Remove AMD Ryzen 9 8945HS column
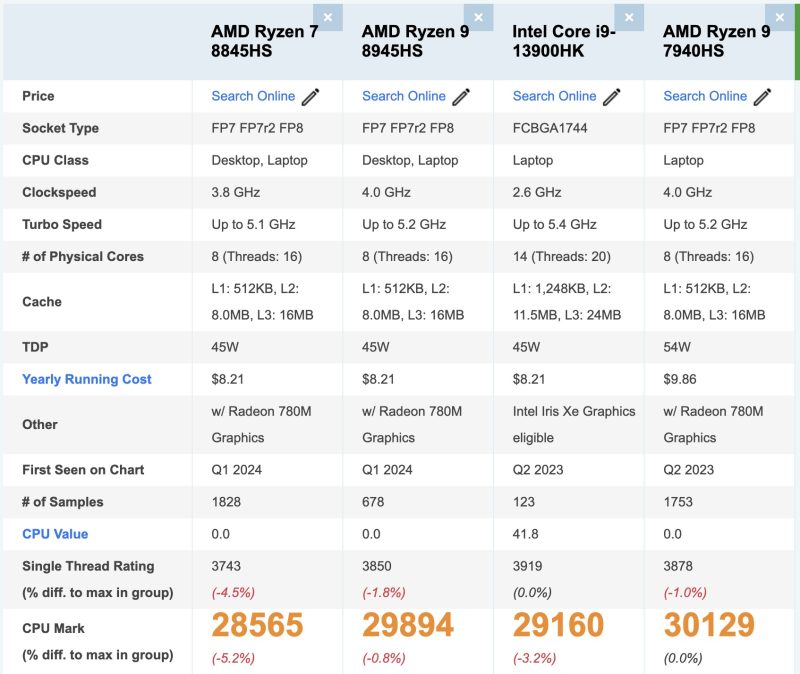 pos(478,17)
